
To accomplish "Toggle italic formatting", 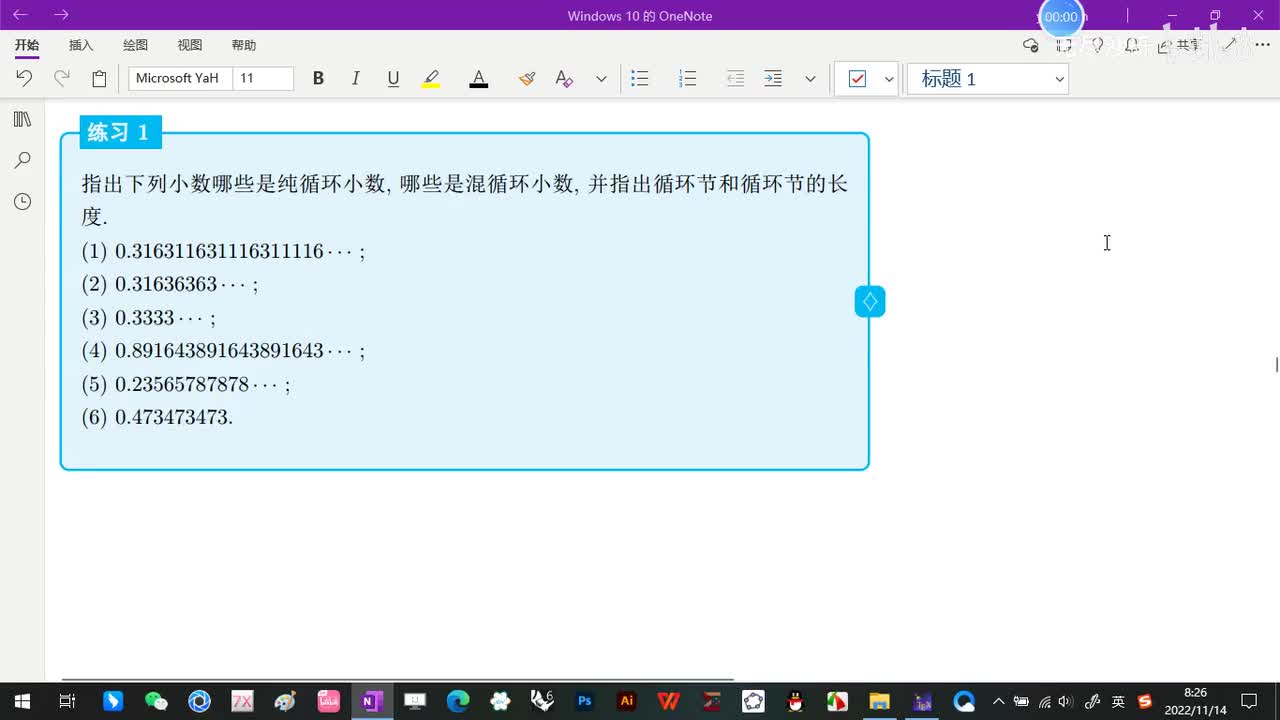I will coord(355,78).
